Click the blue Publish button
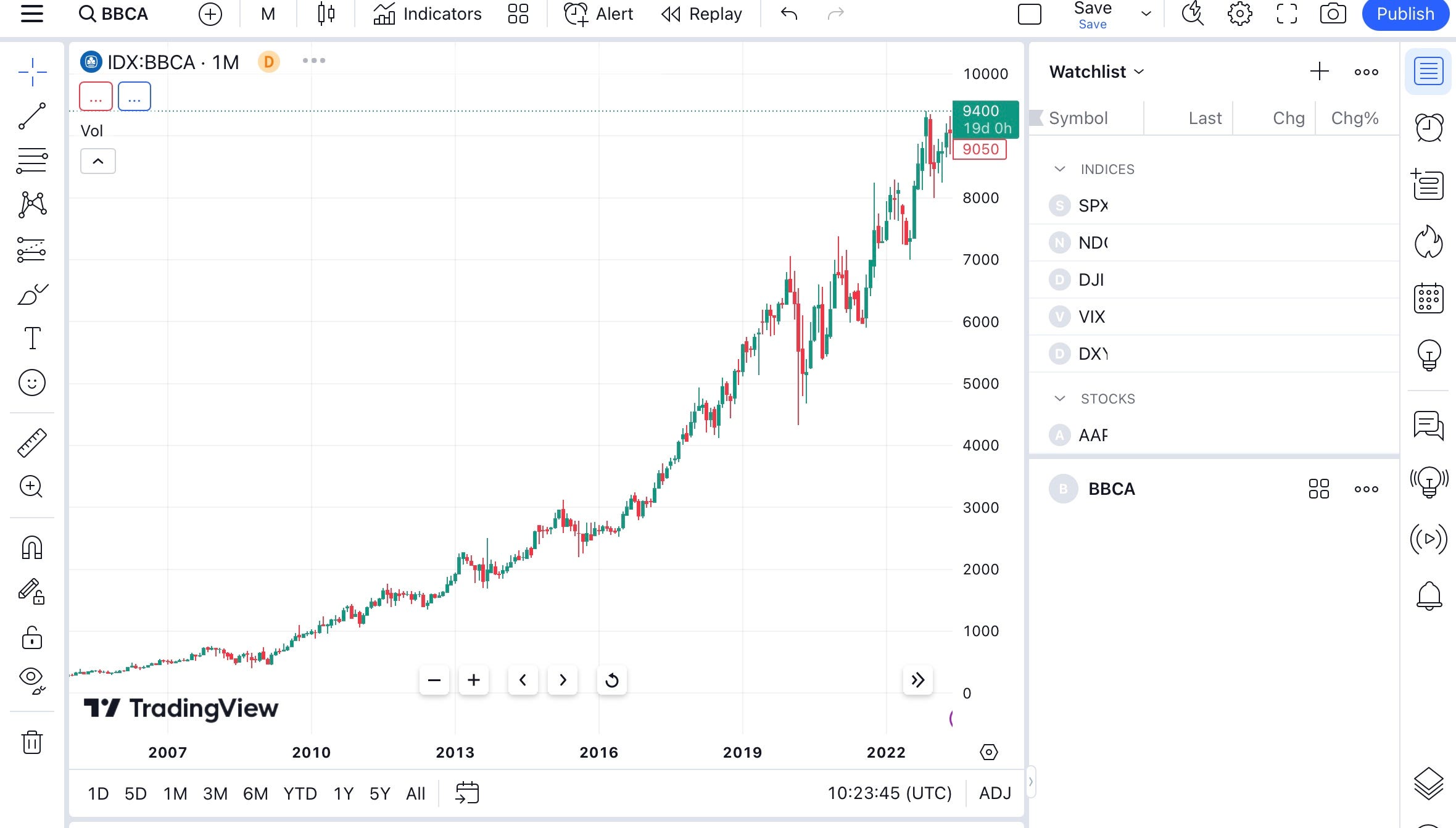 click(1405, 14)
